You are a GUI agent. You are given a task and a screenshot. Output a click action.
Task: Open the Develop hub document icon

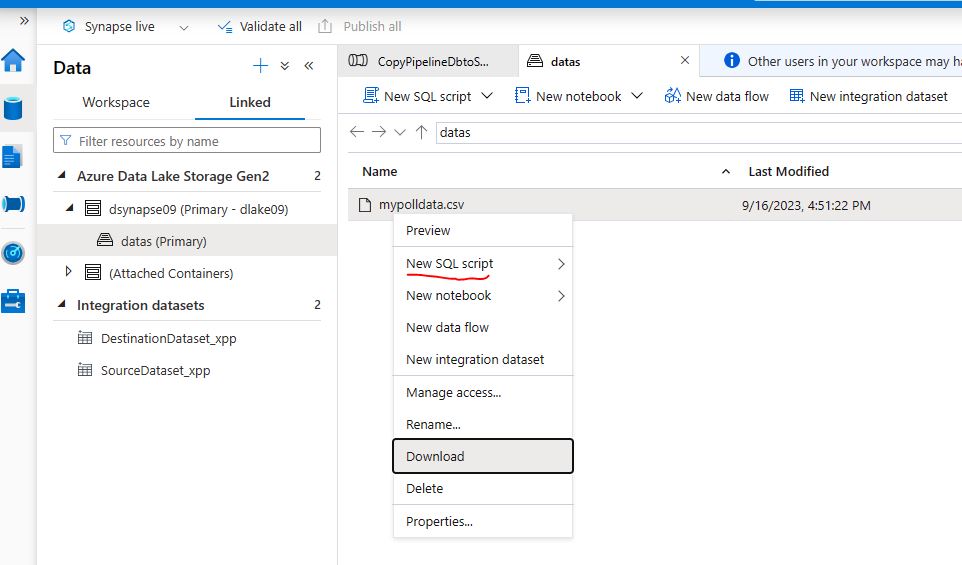click(13, 156)
